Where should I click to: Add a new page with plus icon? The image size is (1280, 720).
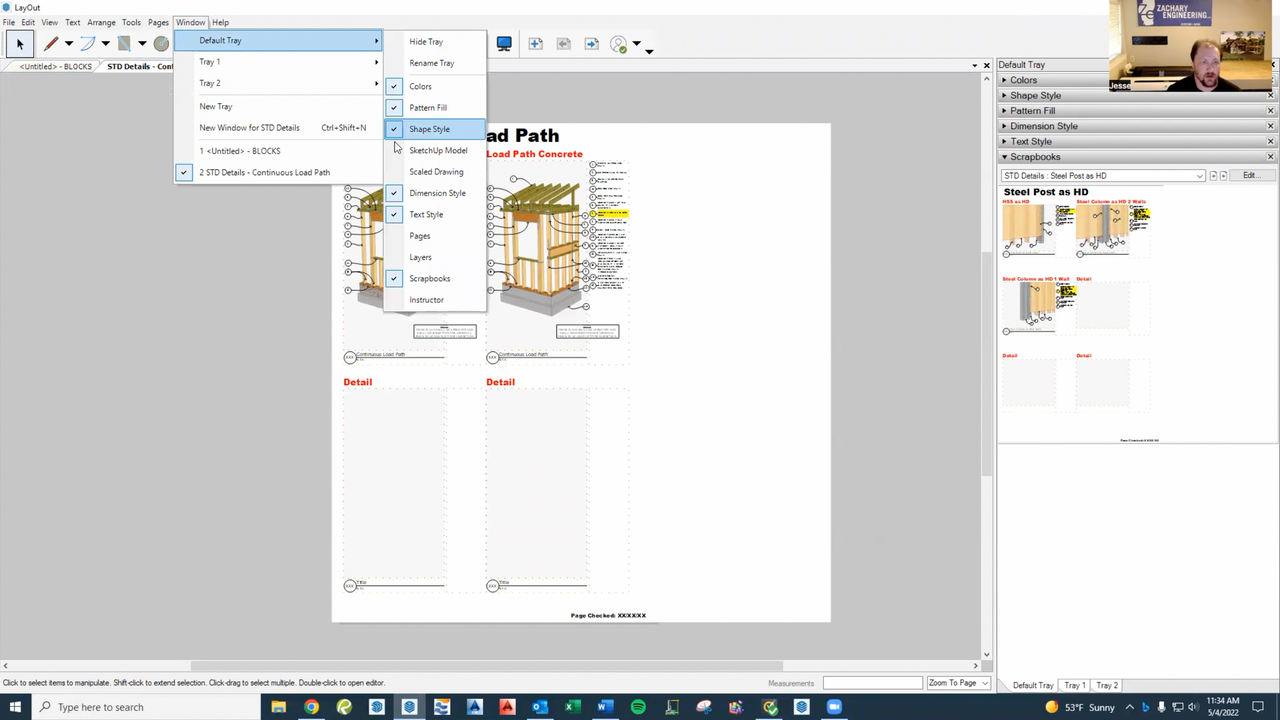pos(535,44)
